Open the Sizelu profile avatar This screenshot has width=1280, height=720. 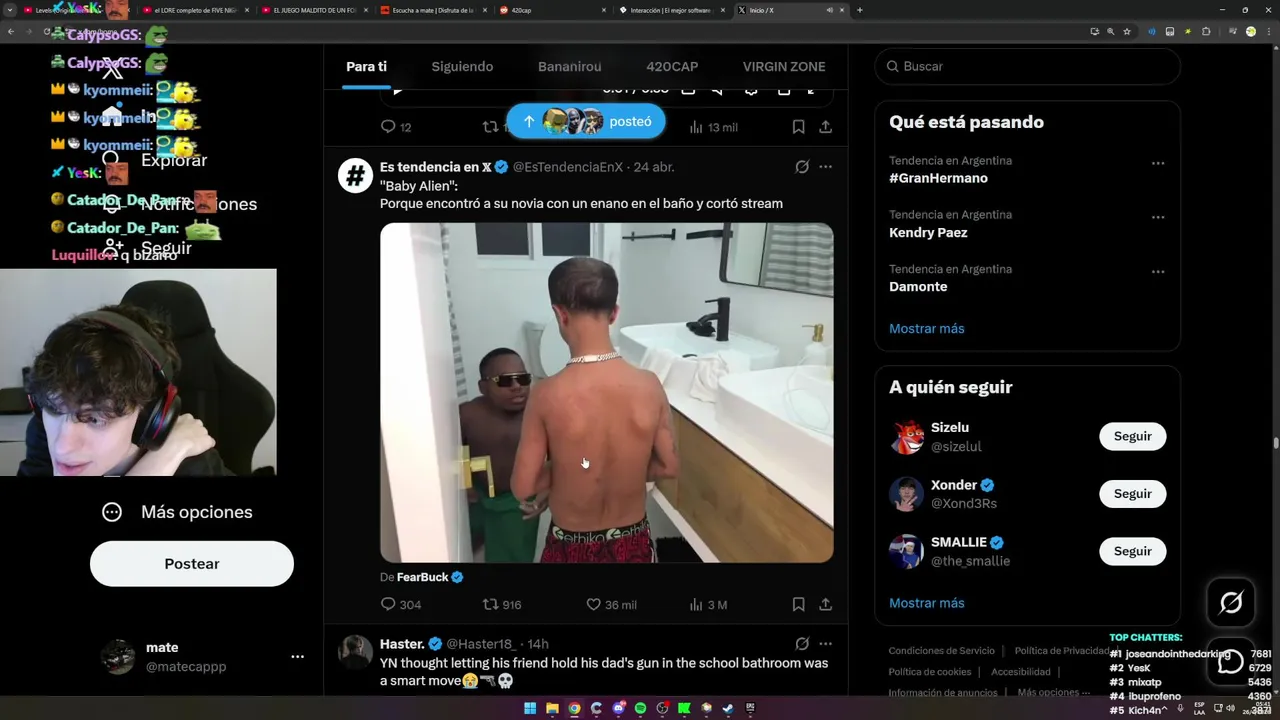pyautogui.click(x=907, y=437)
